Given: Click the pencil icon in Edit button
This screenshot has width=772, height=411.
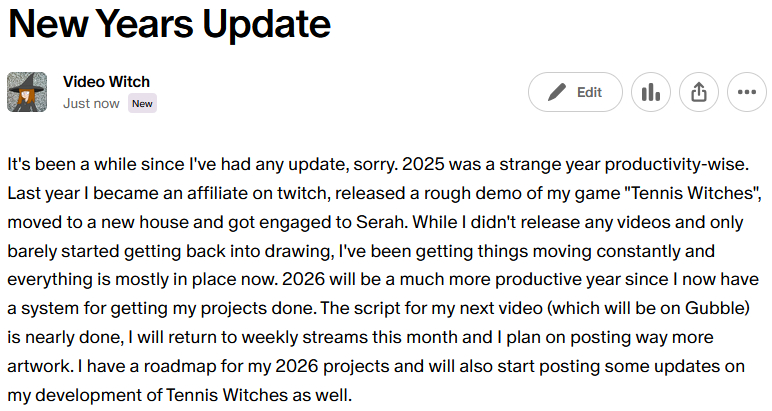Looking at the screenshot, I should (557, 92).
